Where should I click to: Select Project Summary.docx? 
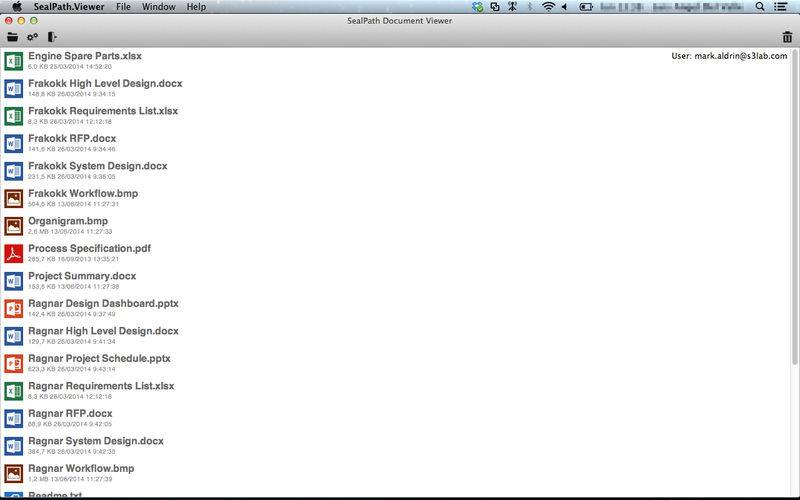(82, 277)
